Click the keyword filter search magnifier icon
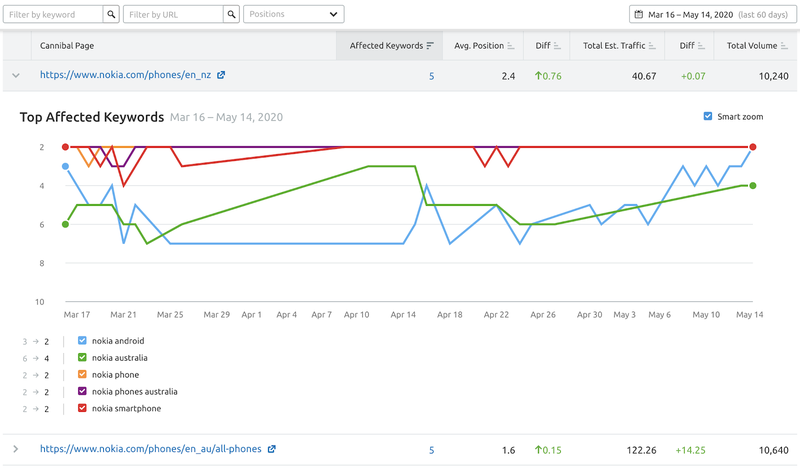The width and height of the screenshot is (800, 469). coord(111,15)
